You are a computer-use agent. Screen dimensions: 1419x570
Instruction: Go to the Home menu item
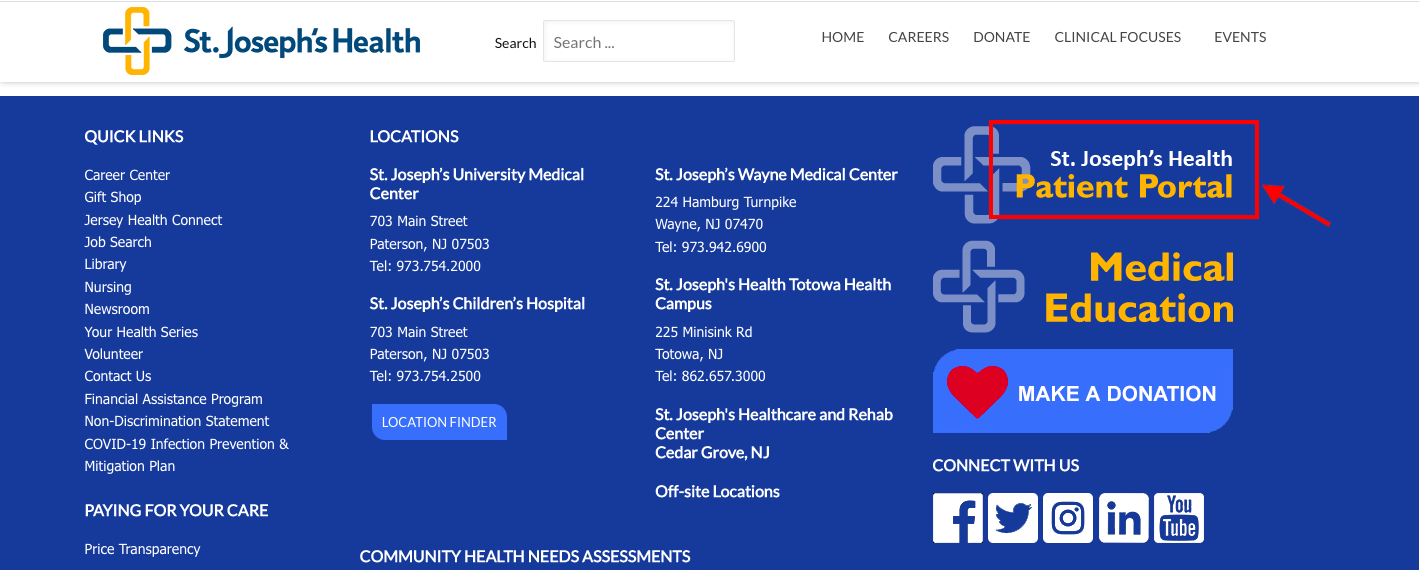click(x=843, y=37)
